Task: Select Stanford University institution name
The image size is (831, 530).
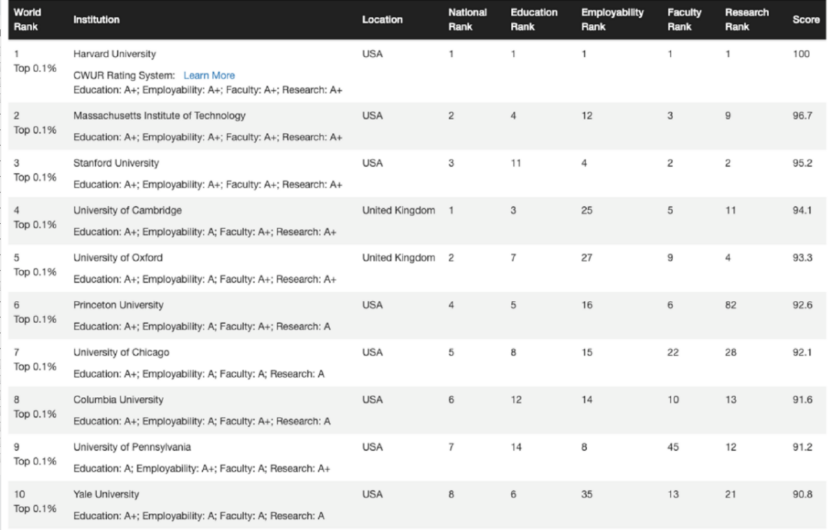Action: tap(116, 163)
